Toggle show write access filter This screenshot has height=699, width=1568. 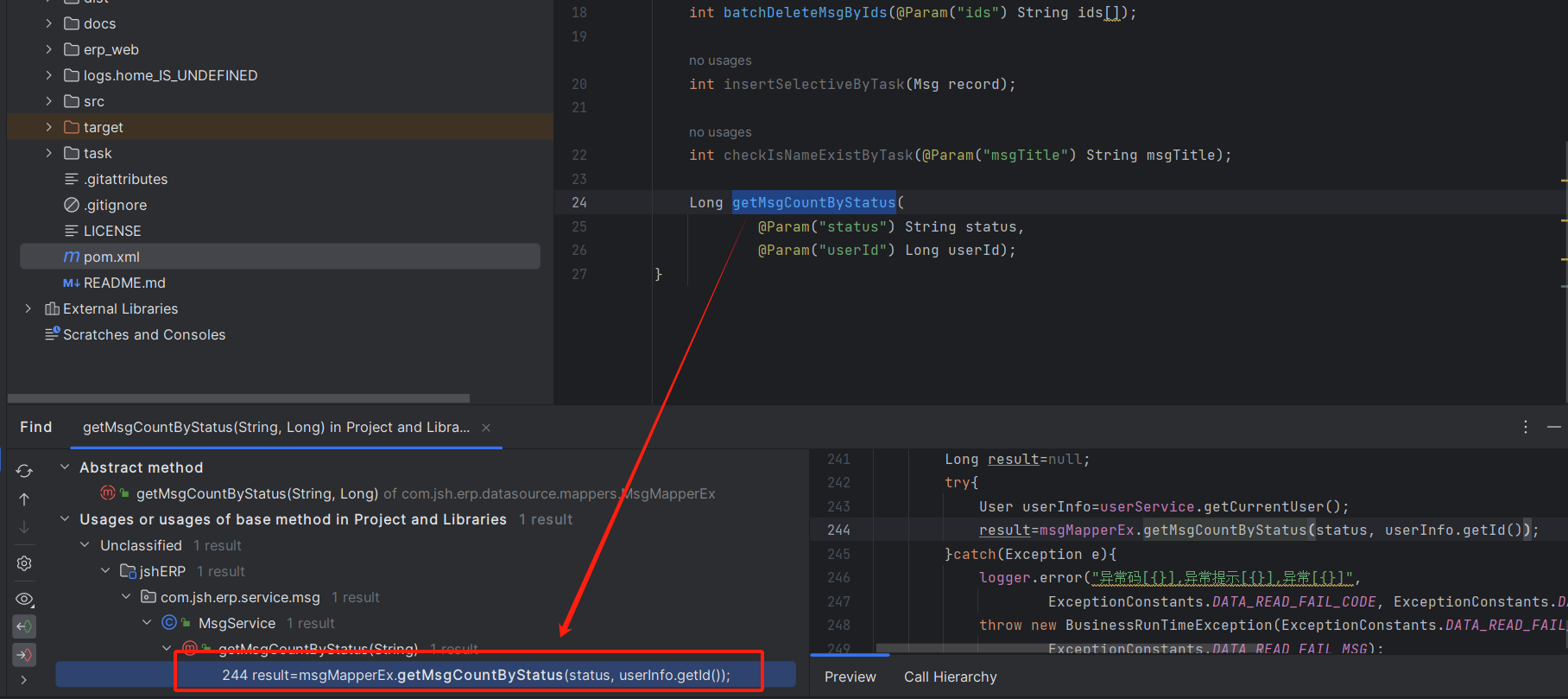[x=24, y=654]
